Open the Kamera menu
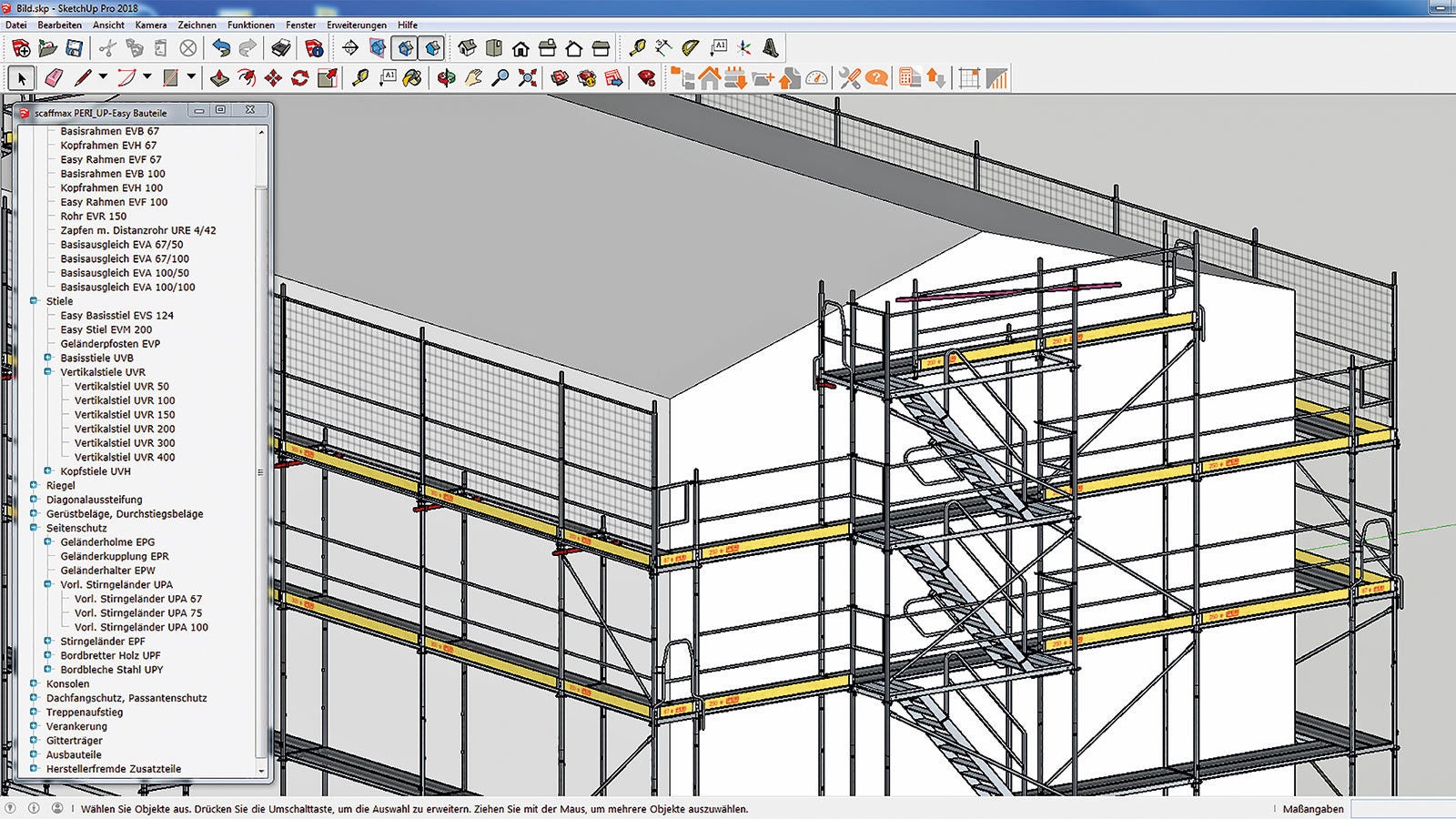 click(x=151, y=25)
